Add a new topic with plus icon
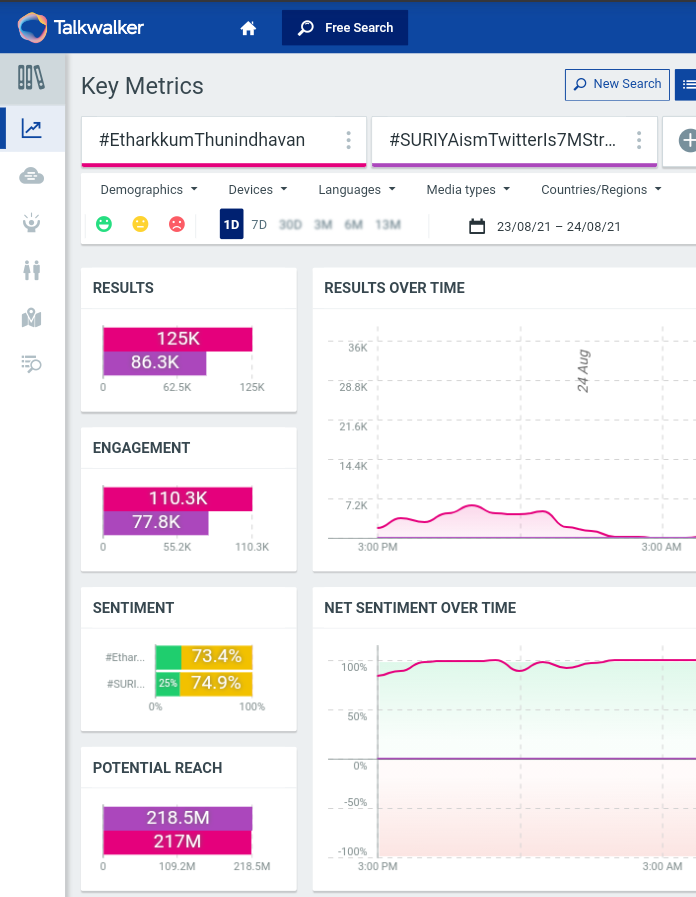This screenshot has height=897, width=696. pos(687,141)
